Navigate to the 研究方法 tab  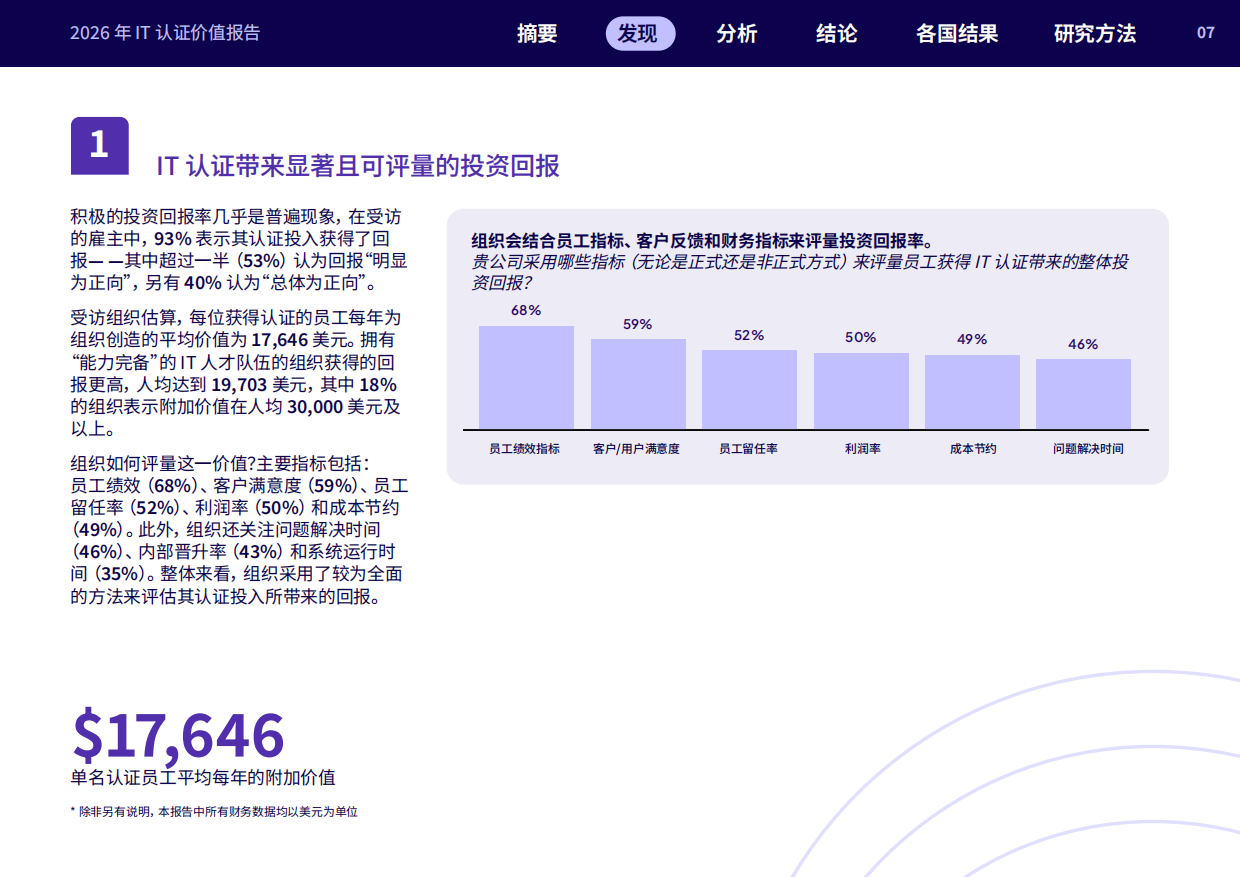[1095, 33]
